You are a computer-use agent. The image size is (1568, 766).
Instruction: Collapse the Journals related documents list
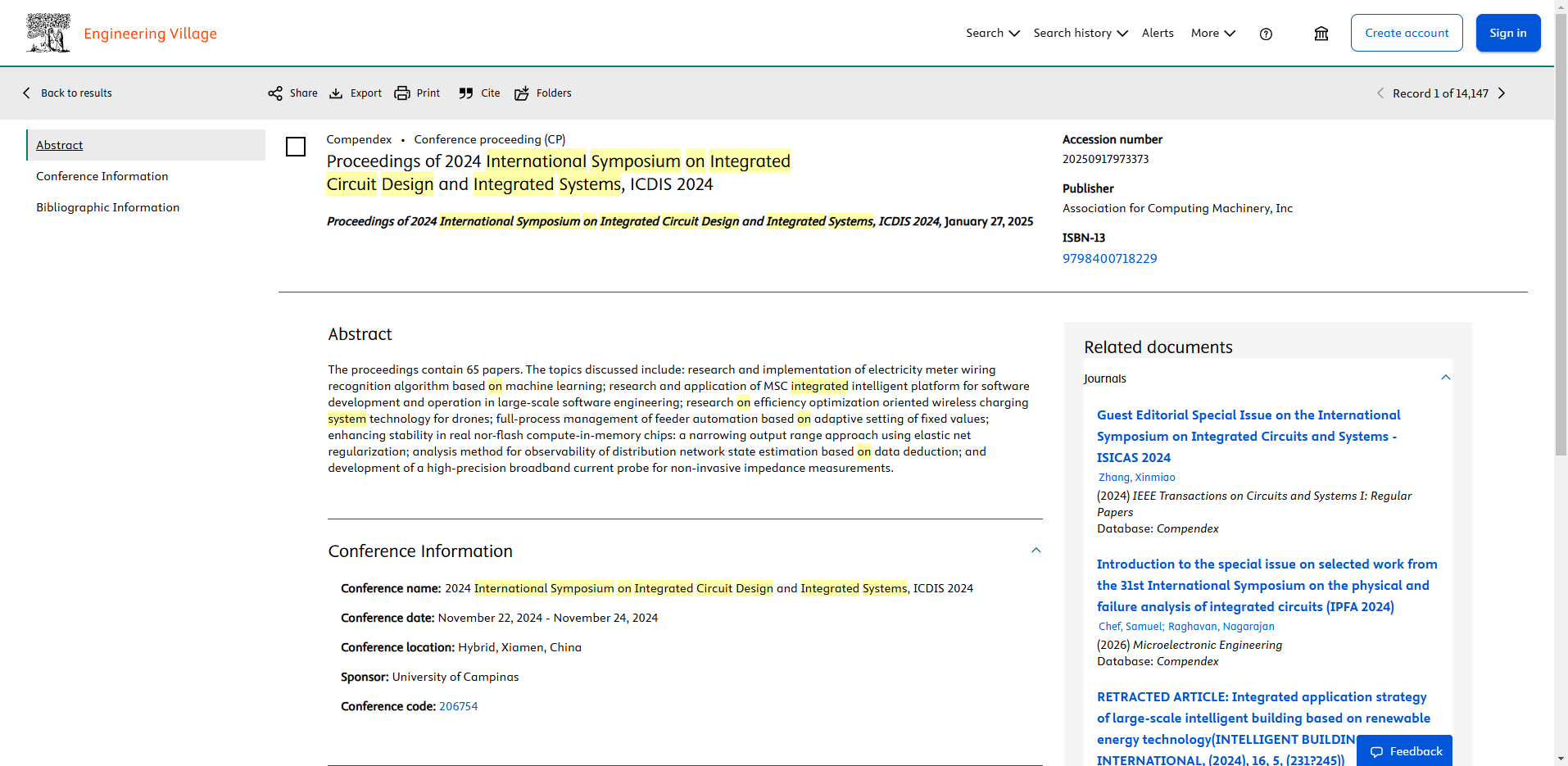[x=1445, y=378]
